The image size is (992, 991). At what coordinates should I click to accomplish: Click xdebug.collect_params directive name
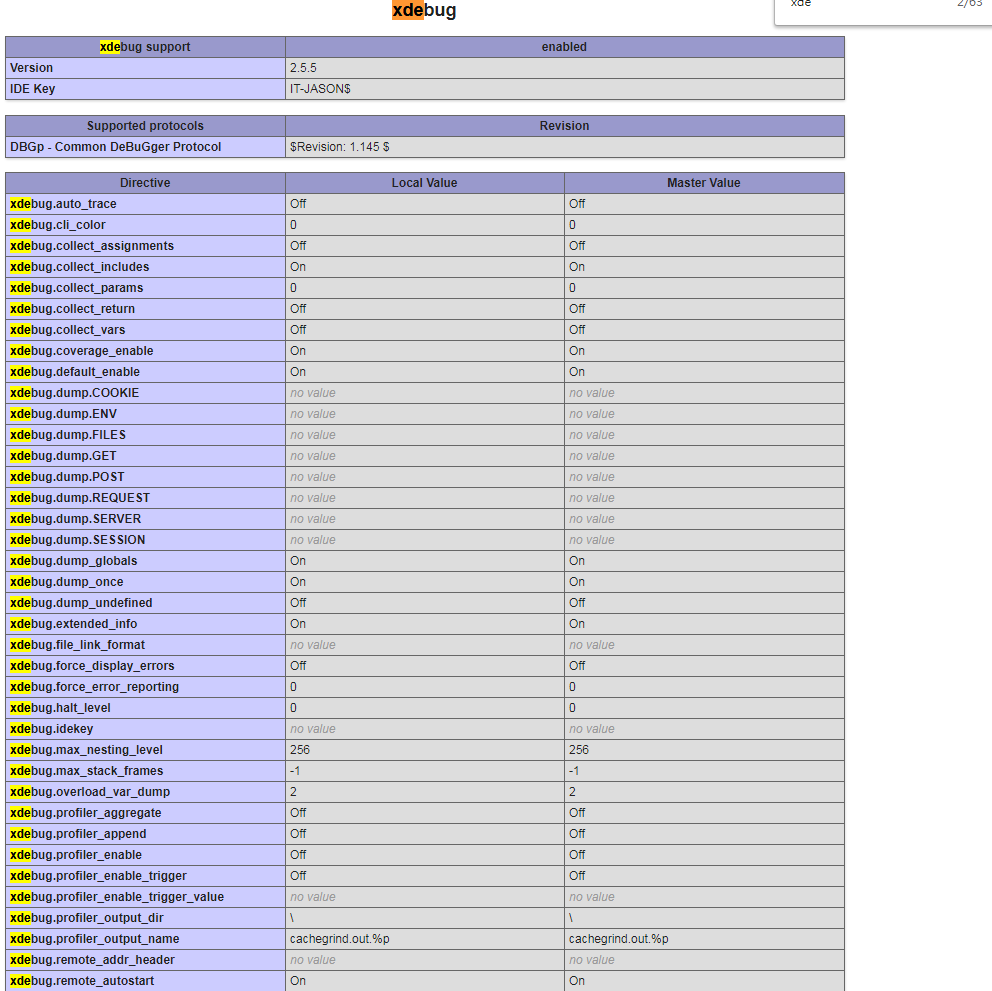click(77, 287)
